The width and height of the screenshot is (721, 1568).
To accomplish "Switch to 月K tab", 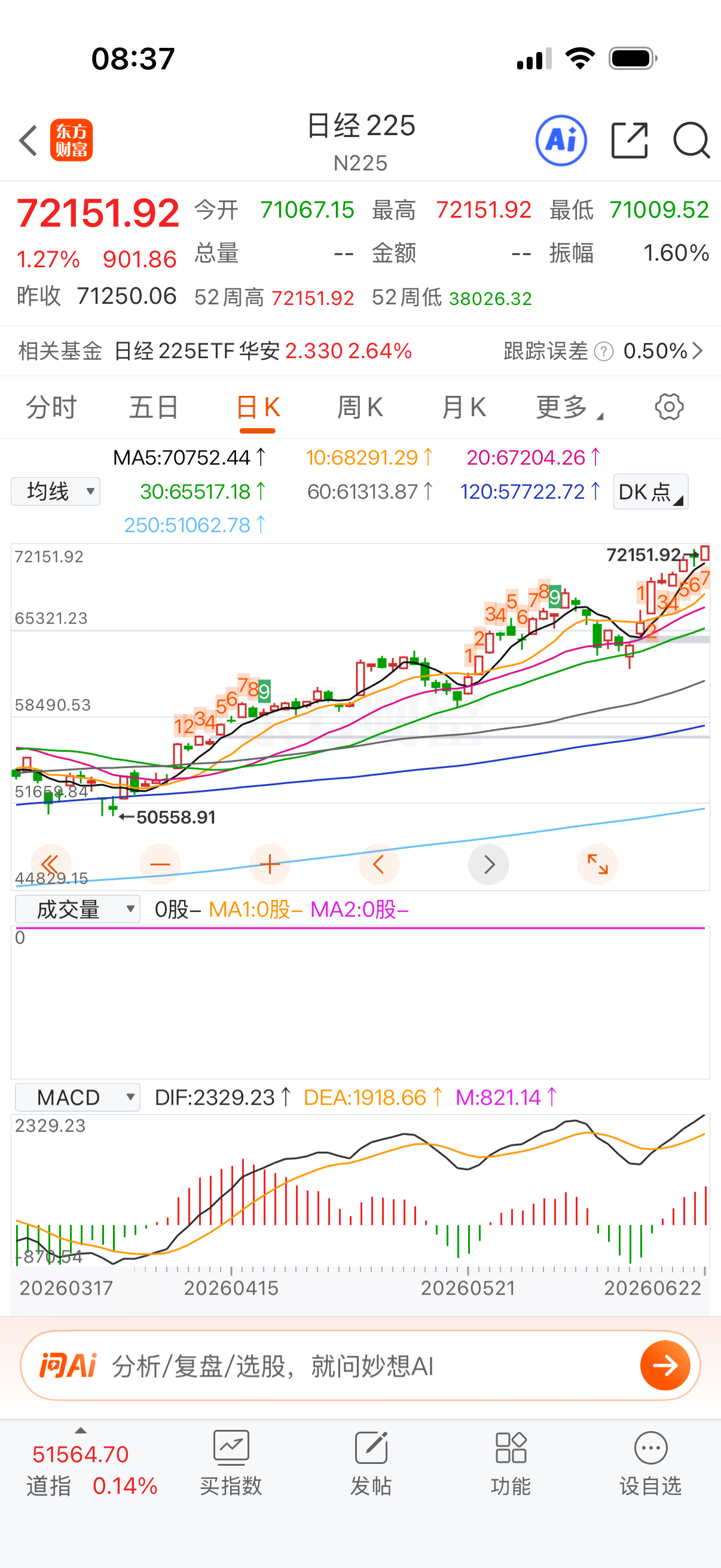I will (x=464, y=407).
